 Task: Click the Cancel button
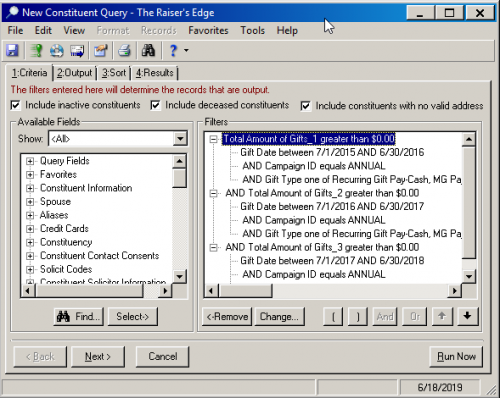[163, 357]
